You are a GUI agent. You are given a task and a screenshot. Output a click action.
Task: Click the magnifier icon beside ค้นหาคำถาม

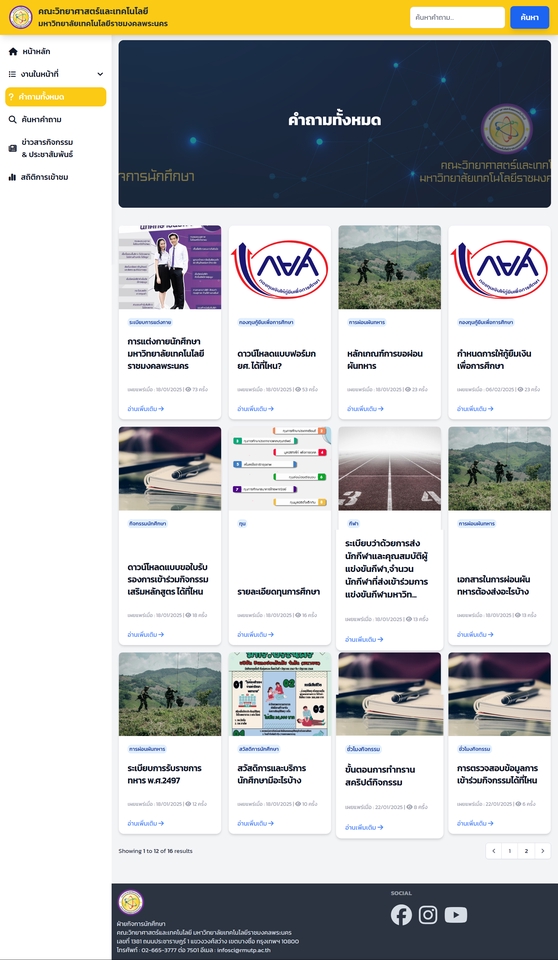13,119
